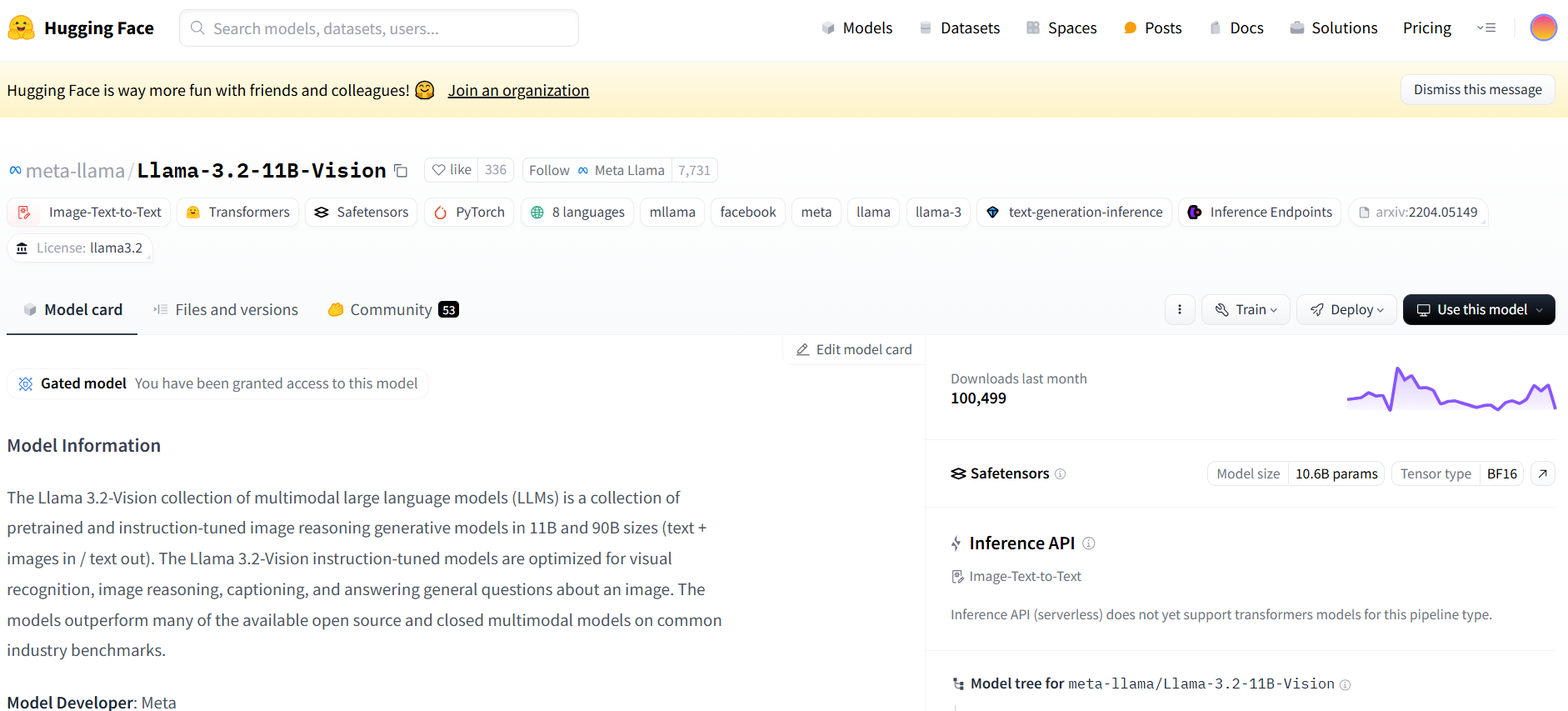Click the Inference API lightning icon

tap(956, 543)
